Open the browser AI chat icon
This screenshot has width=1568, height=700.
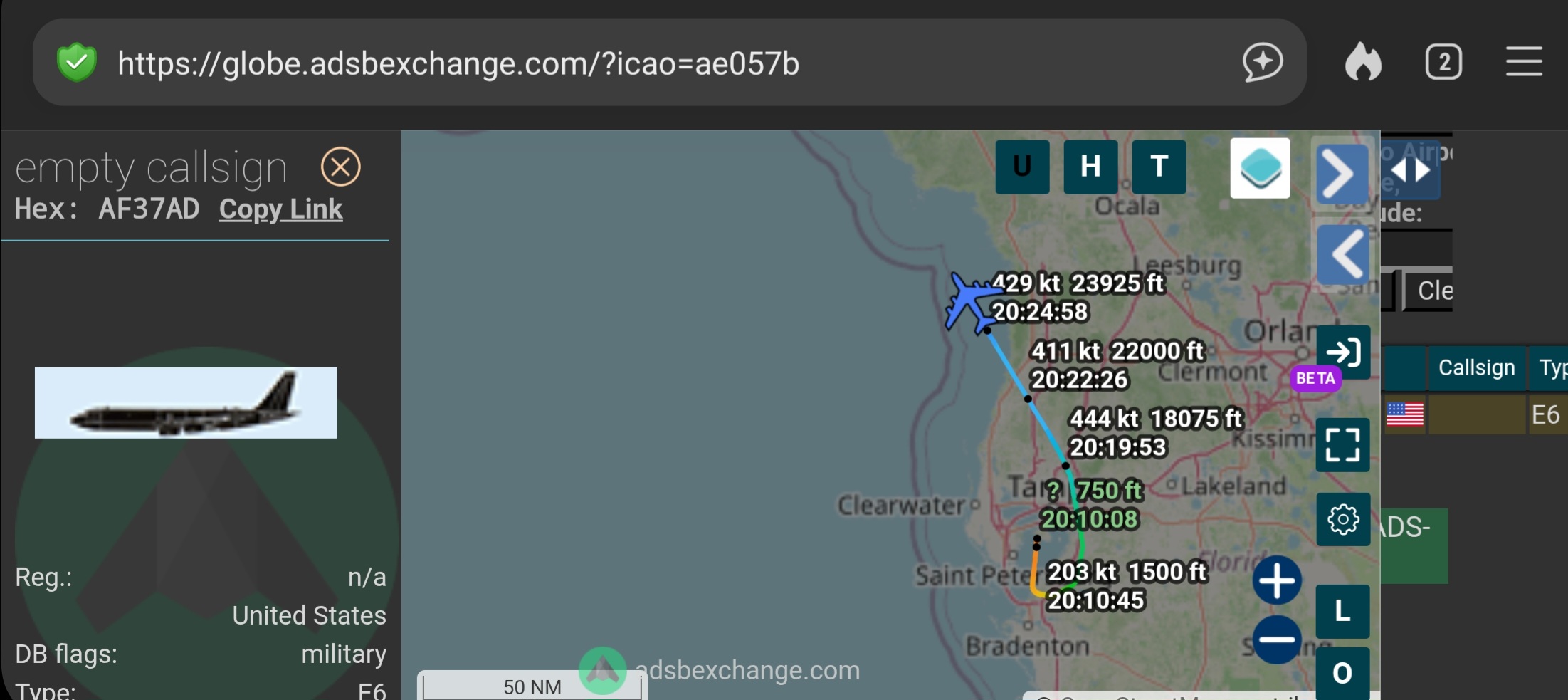(1263, 63)
